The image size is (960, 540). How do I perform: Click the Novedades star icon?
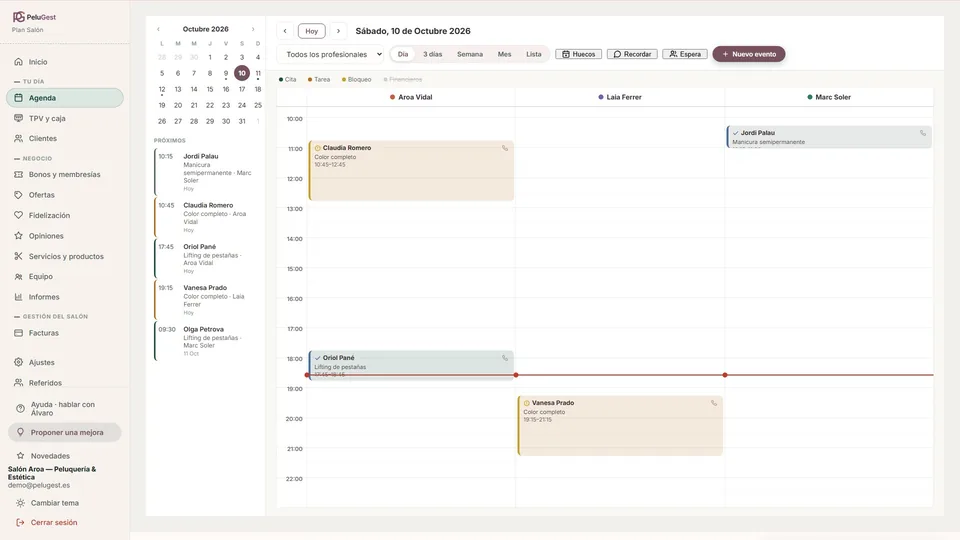[x=20, y=456]
